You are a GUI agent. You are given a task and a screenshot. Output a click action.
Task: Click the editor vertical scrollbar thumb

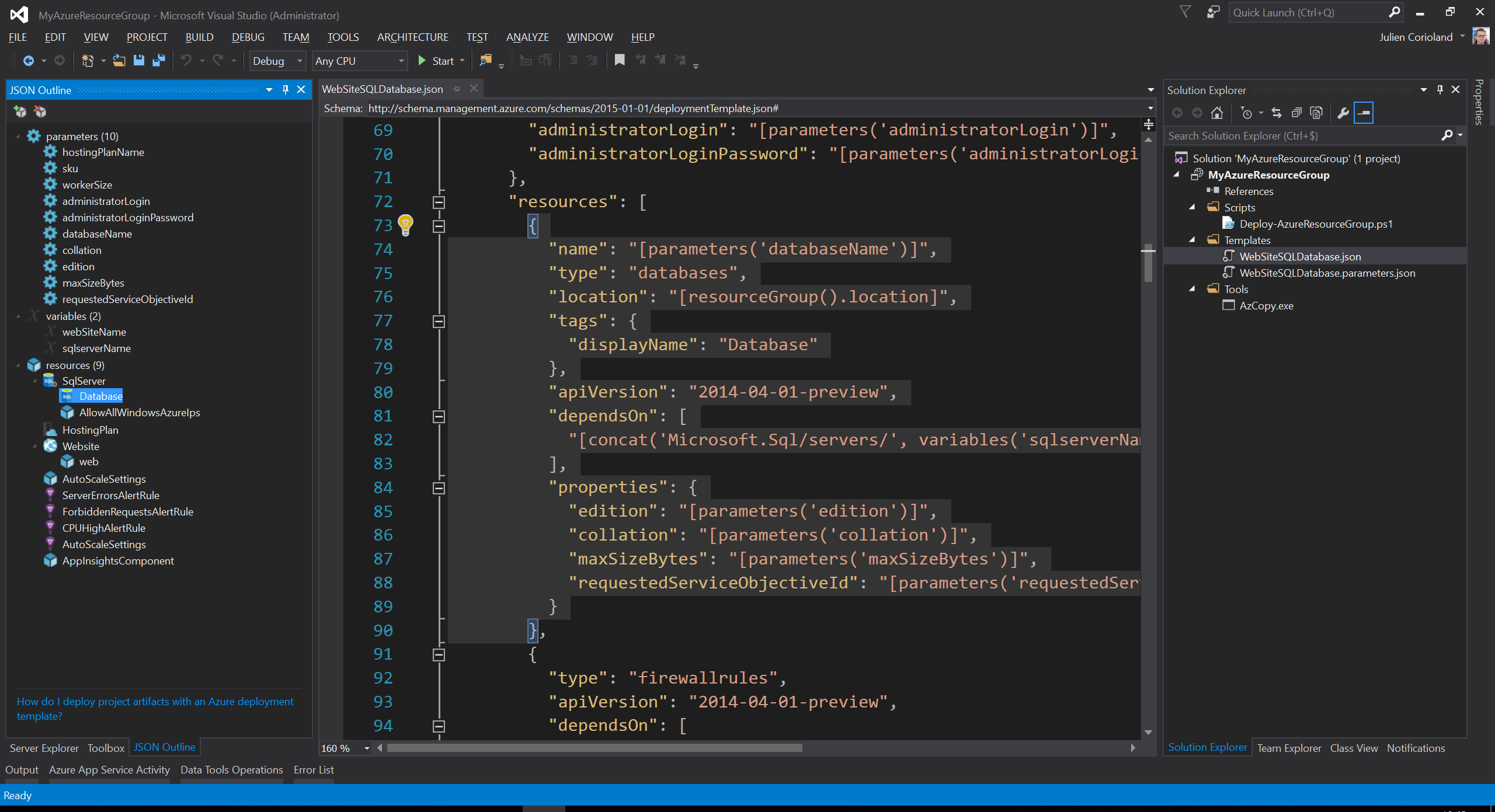[x=1148, y=263]
